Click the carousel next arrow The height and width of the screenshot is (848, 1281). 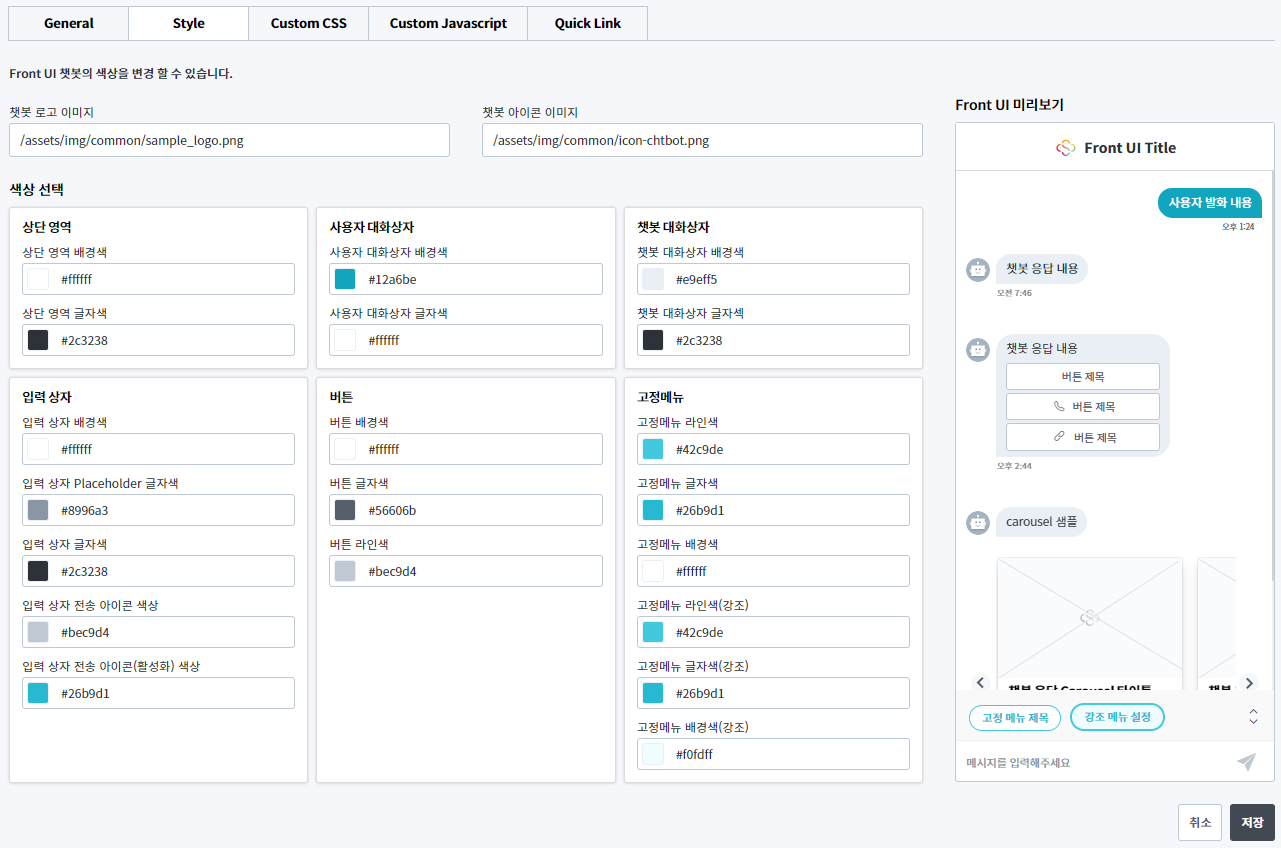[x=1248, y=683]
